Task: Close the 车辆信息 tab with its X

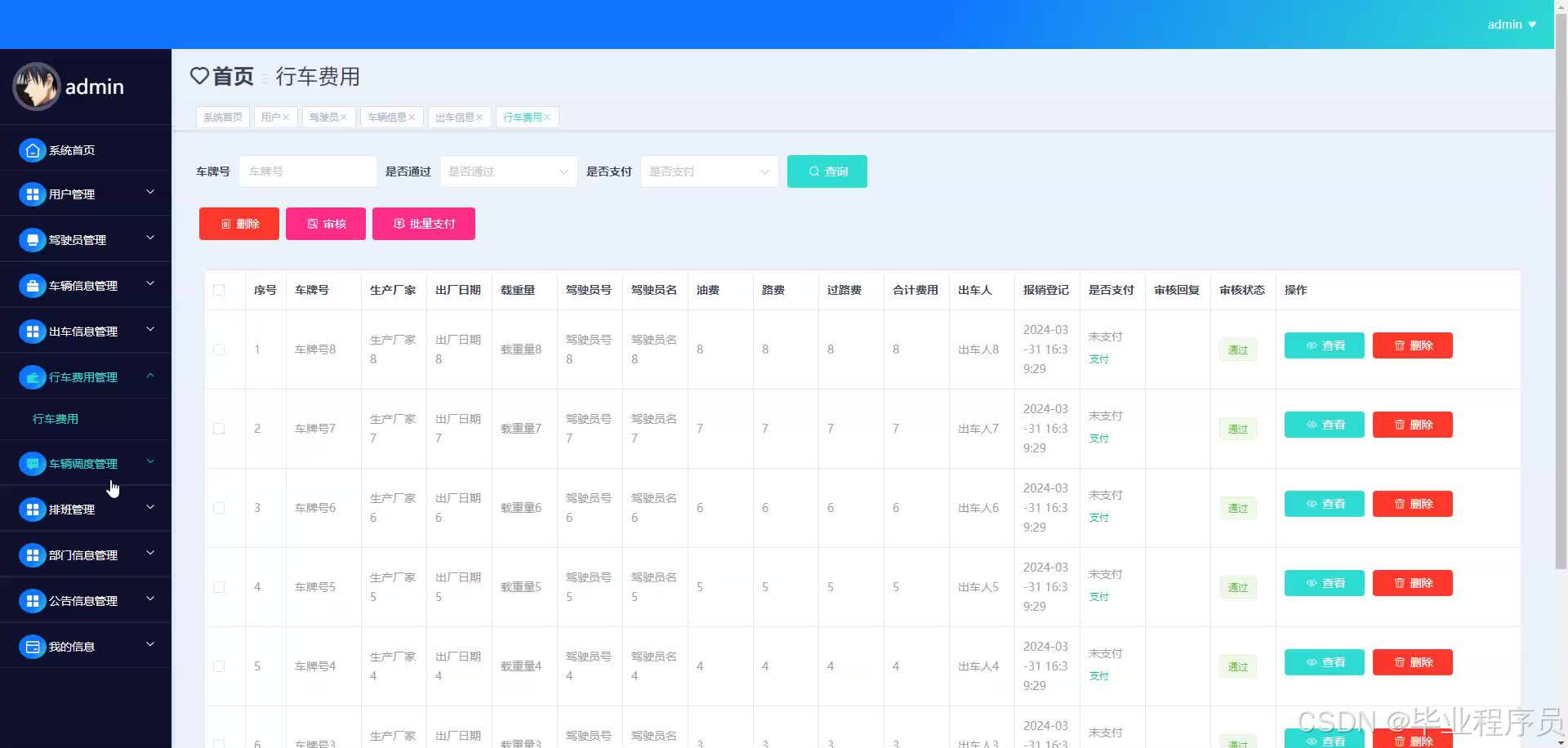Action: [x=412, y=118]
